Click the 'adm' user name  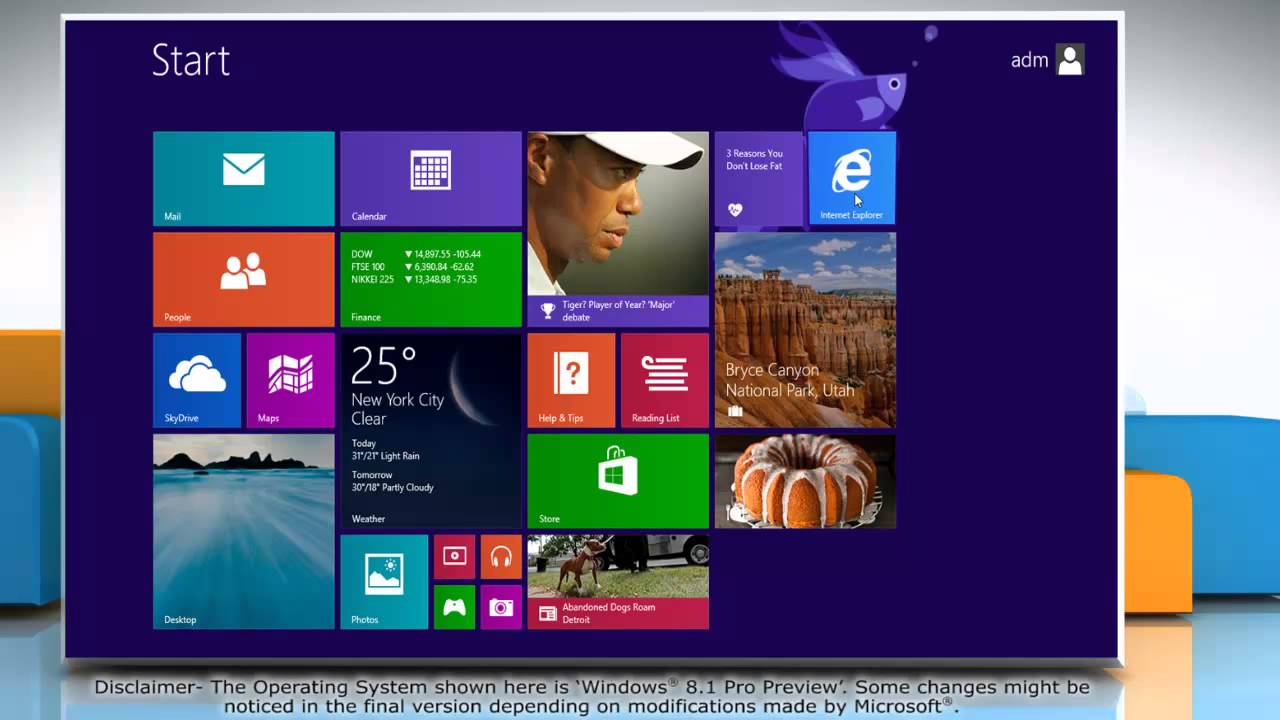pos(1029,60)
